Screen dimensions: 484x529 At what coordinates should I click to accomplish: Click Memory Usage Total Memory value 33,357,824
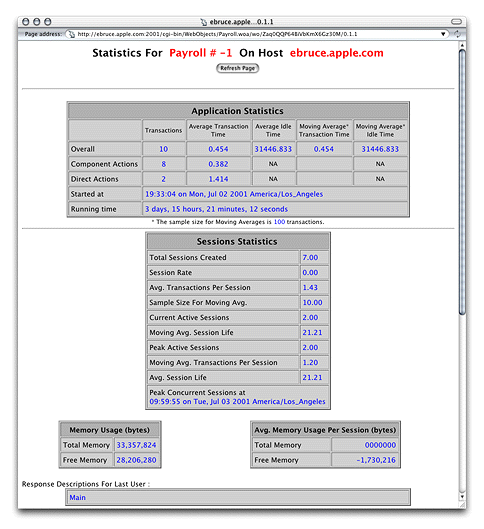(136, 445)
